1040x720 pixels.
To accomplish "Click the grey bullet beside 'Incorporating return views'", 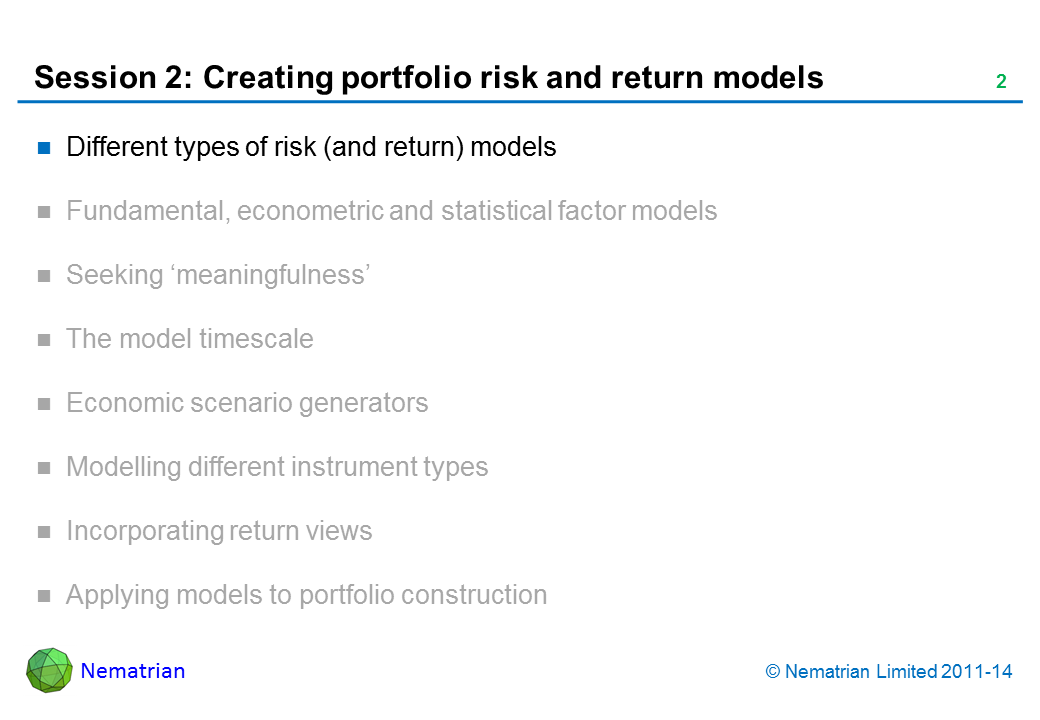I will click(x=44, y=532).
